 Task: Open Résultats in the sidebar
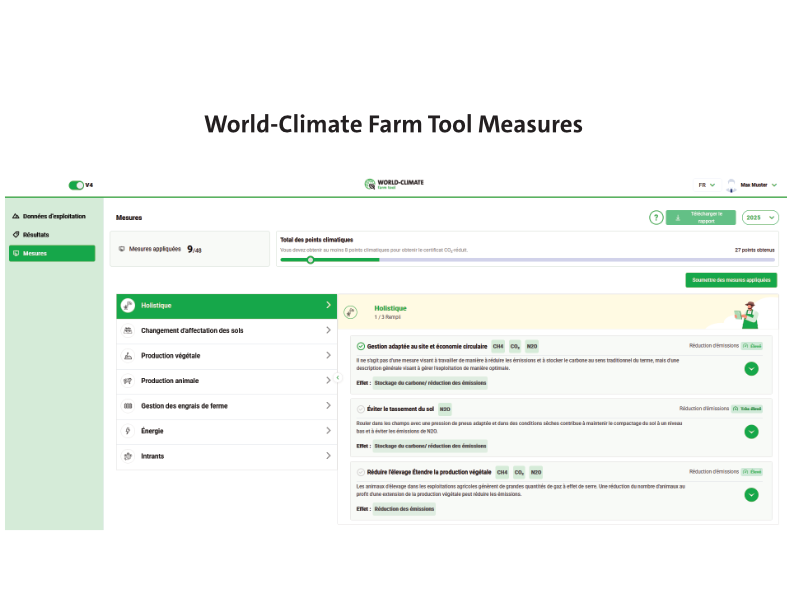coord(36,234)
